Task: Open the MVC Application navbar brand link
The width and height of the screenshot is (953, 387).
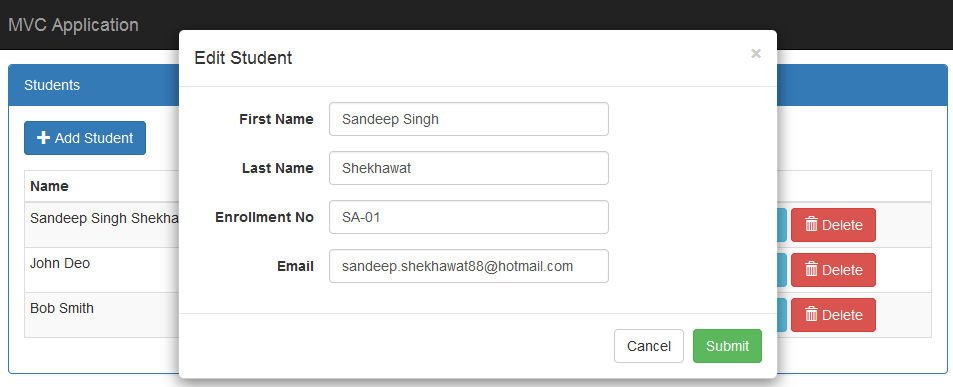Action: point(74,25)
